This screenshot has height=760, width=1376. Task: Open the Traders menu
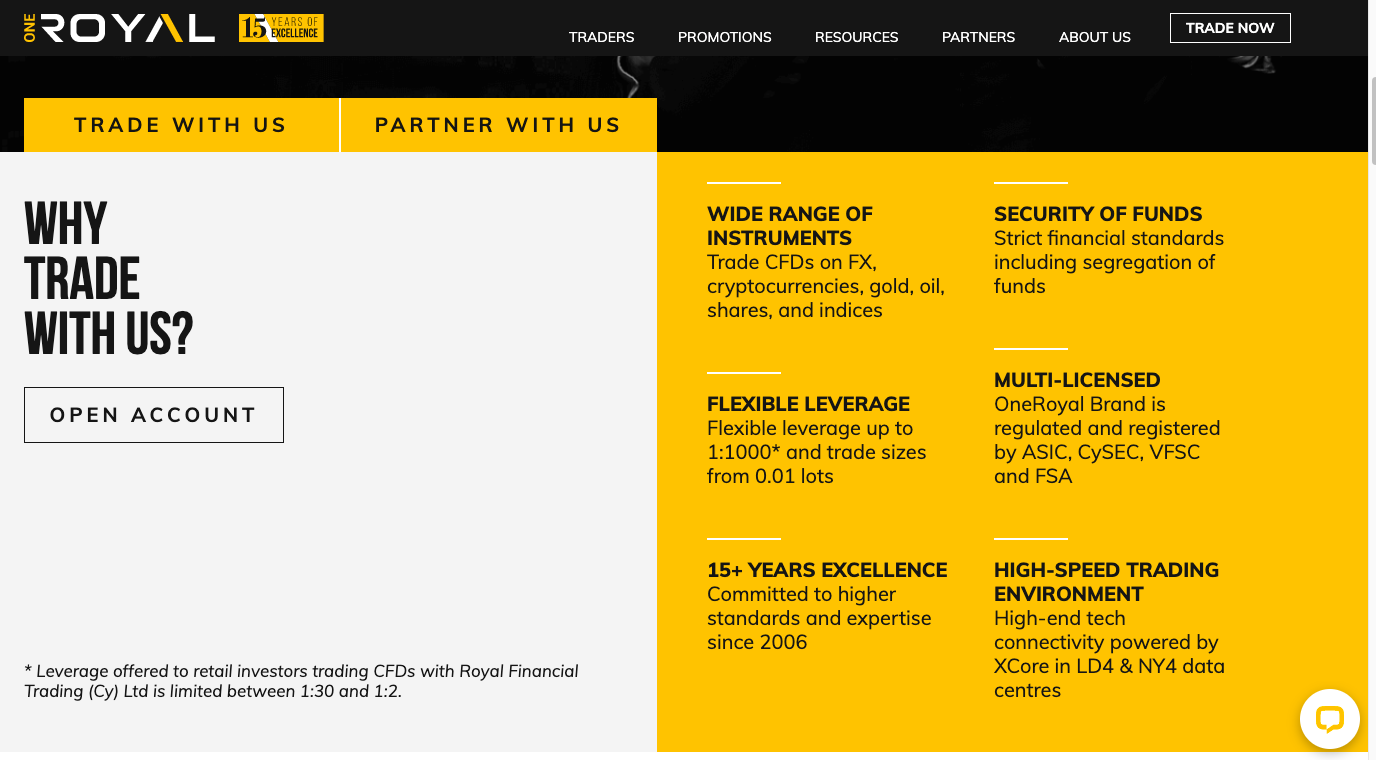click(x=602, y=37)
